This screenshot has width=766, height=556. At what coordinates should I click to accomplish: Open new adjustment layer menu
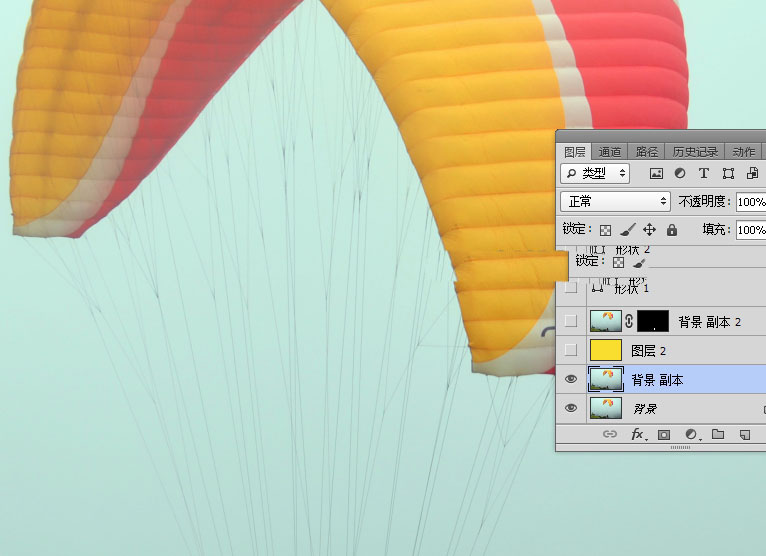point(691,435)
